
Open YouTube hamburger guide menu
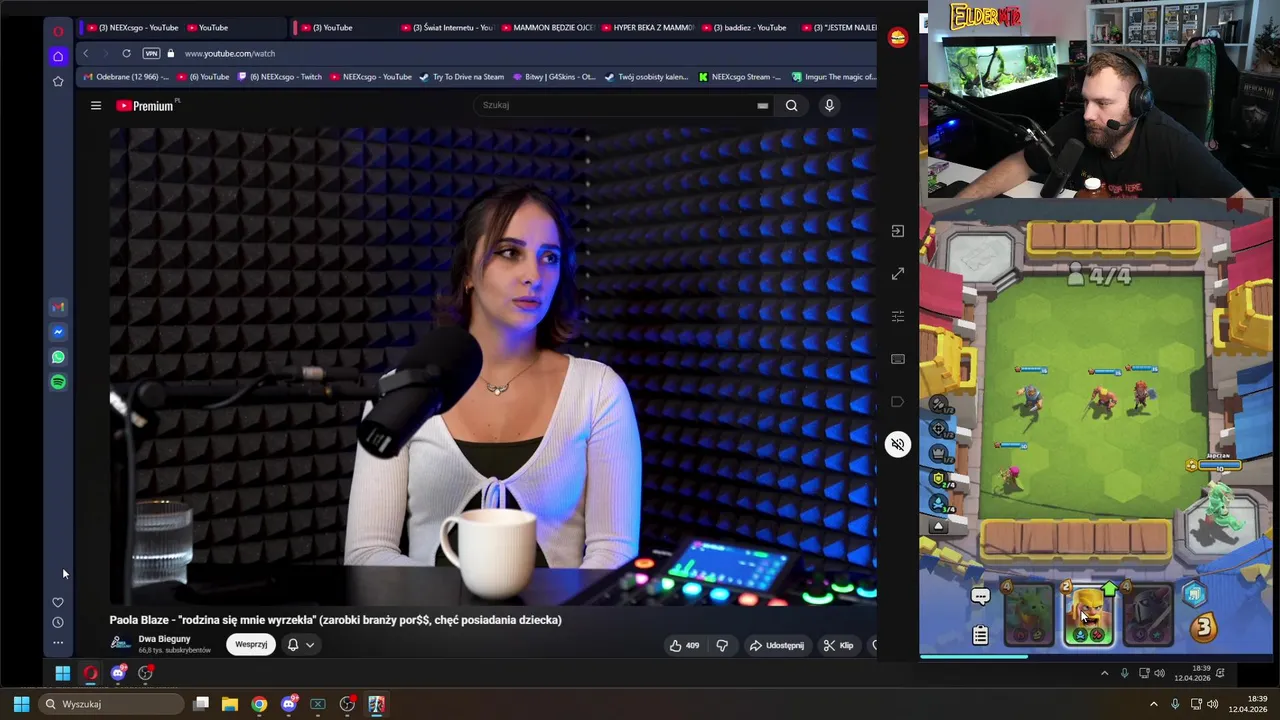(96, 105)
